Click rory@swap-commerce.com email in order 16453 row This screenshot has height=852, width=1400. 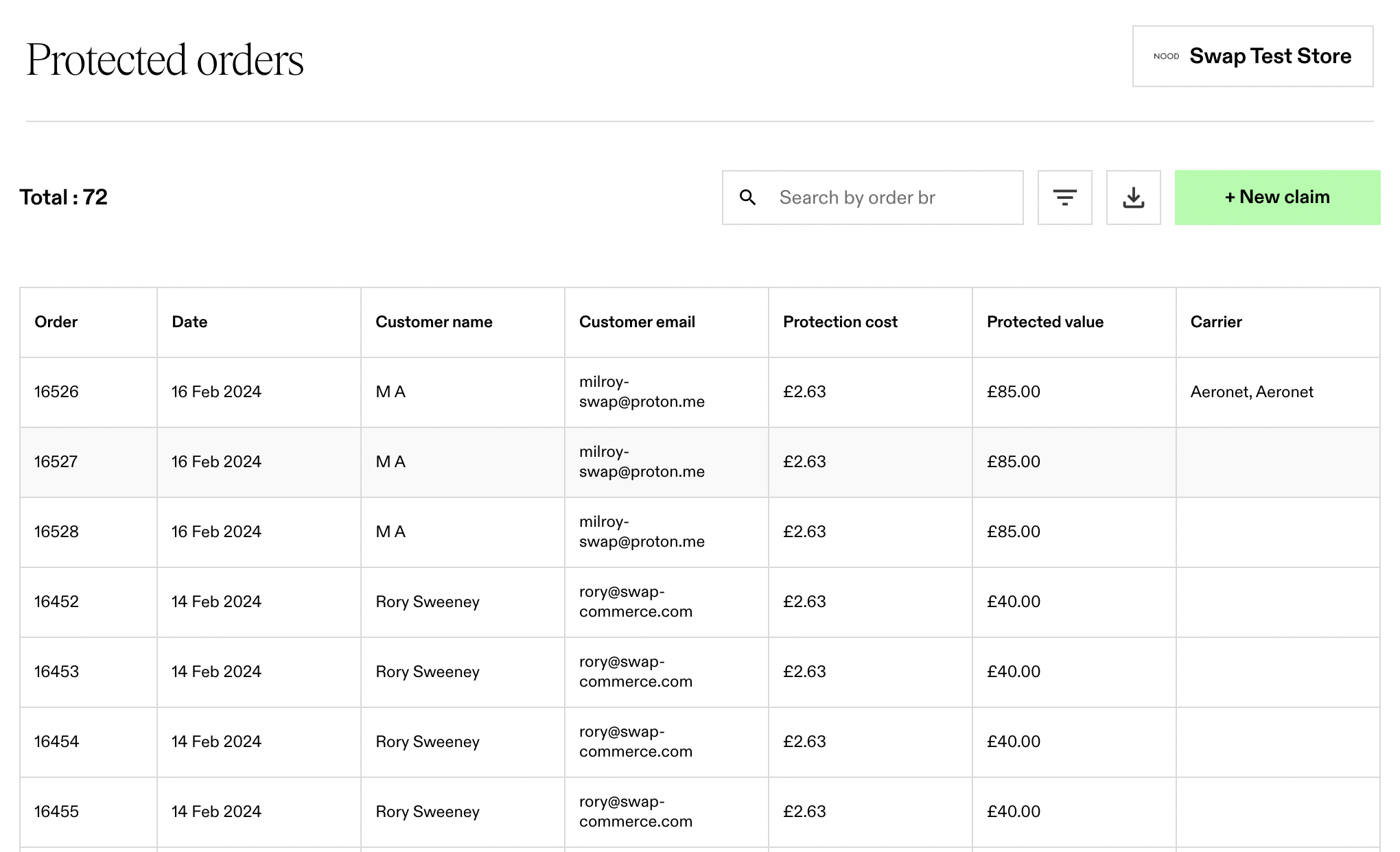coord(635,672)
